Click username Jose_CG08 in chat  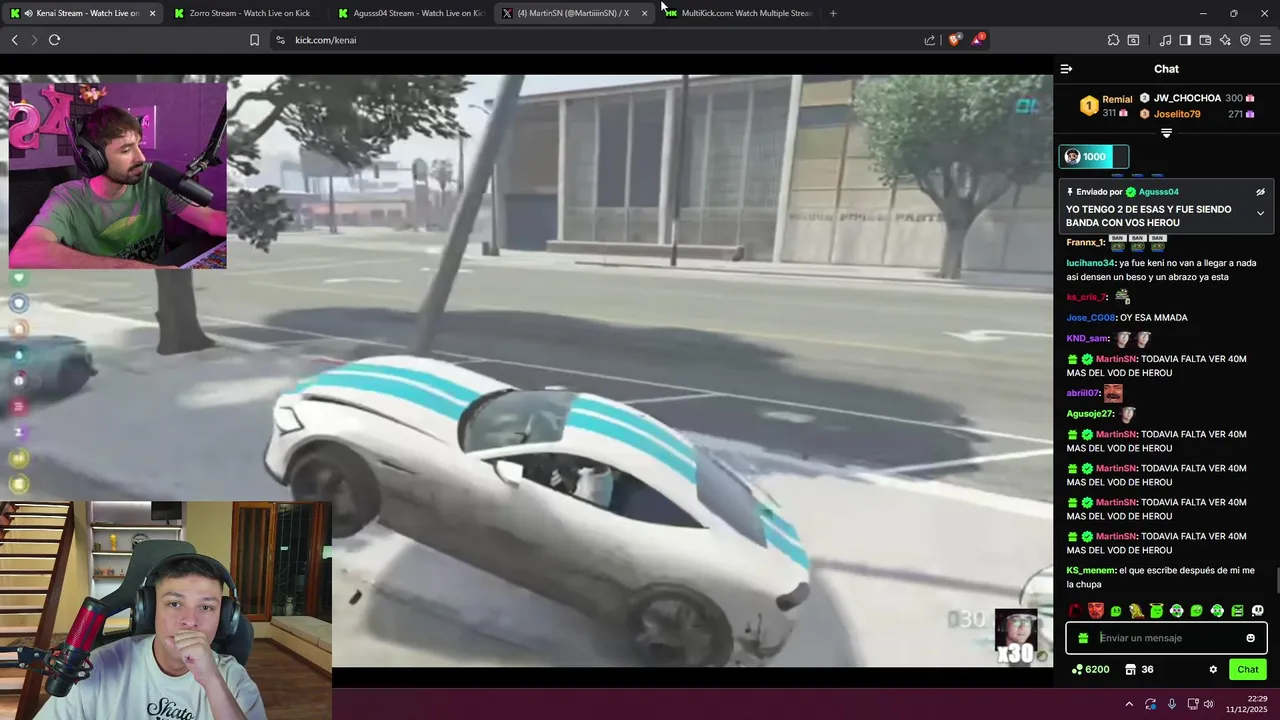1090,318
